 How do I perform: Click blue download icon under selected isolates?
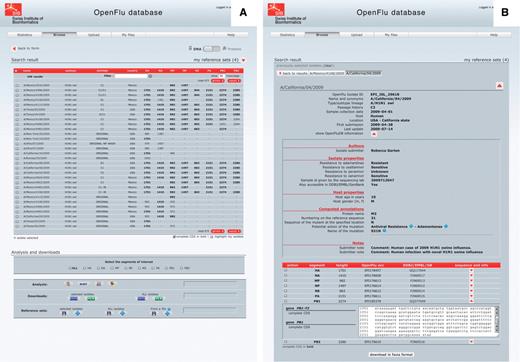[74, 299]
